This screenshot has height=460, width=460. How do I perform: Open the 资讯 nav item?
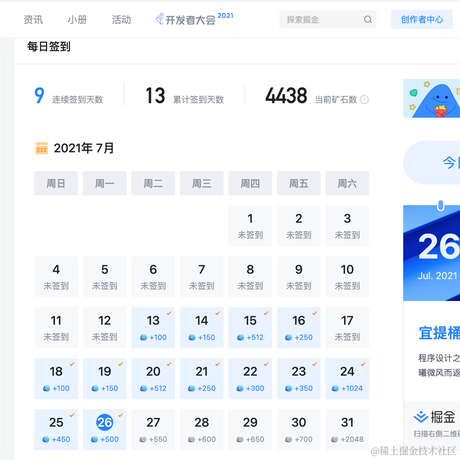point(33,20)
